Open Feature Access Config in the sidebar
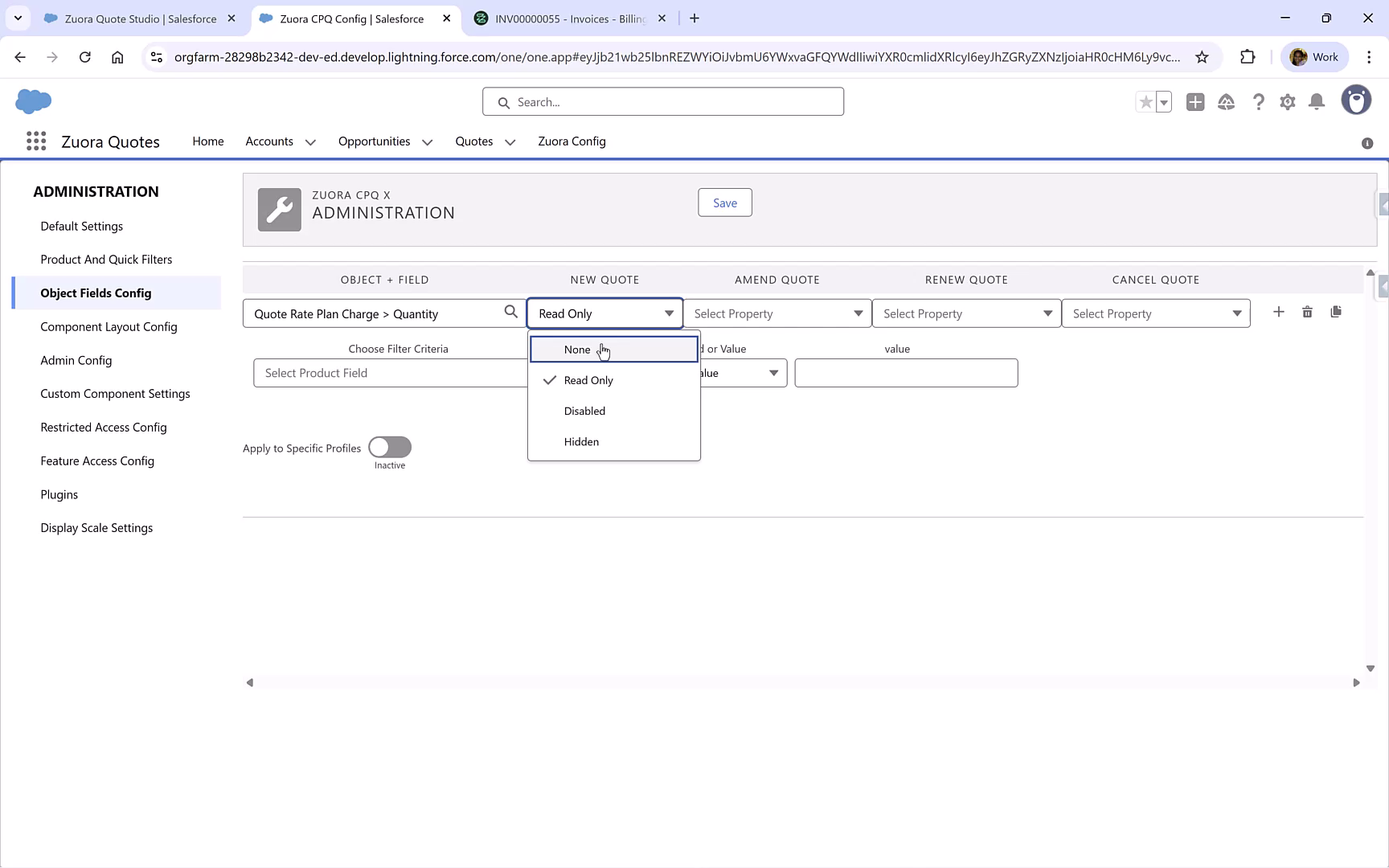This screenshot has height=868, width=1389. tap(97, 461)
